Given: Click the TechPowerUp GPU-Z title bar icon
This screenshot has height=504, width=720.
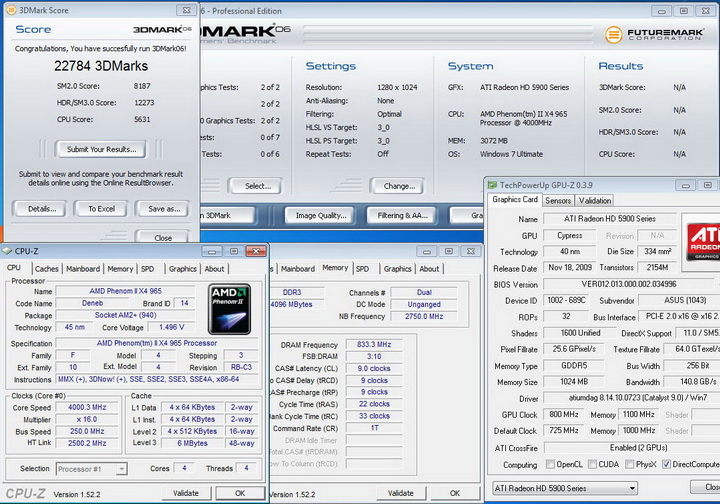Looking at the screenshot, I should 492,185.
